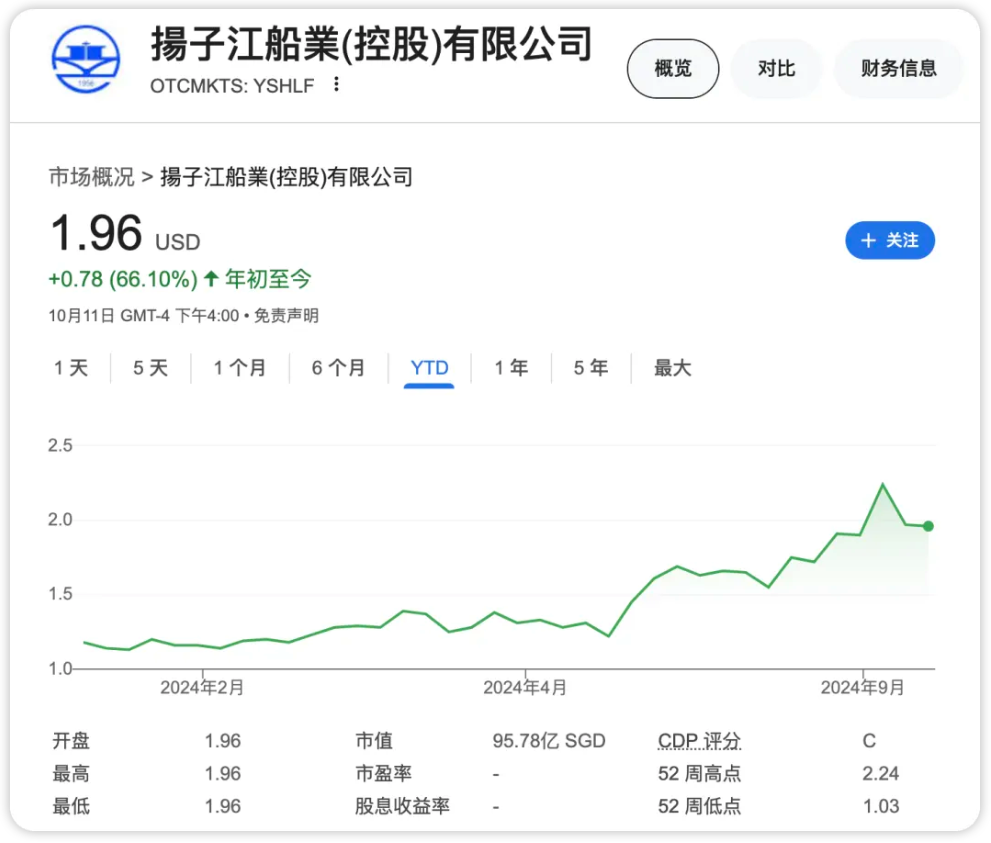The image size is (991, 843).
Task: Click the 52 周低点 value 1.03
Action: pos(880,806)
